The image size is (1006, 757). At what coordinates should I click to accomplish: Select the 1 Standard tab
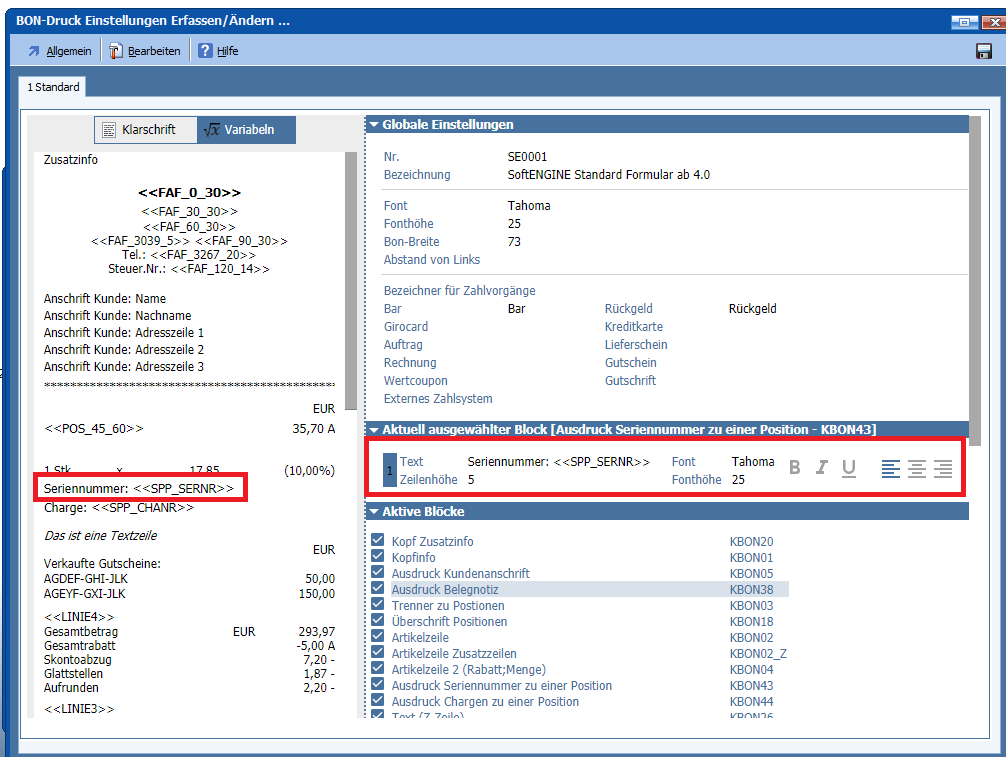point(53,88)
